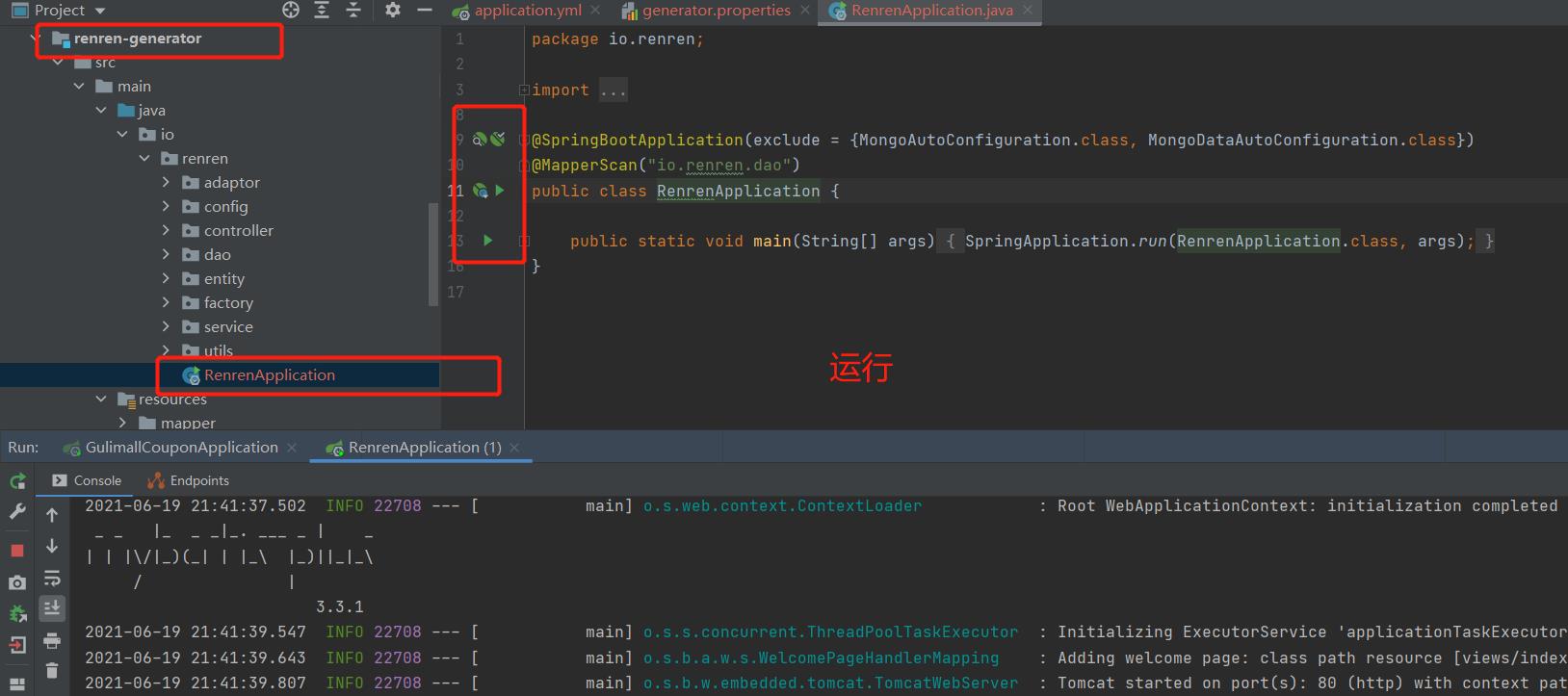1568x696 pixels.
Task: Stop the running application red square
Action: pyautogui.click(x=17, y=550)
